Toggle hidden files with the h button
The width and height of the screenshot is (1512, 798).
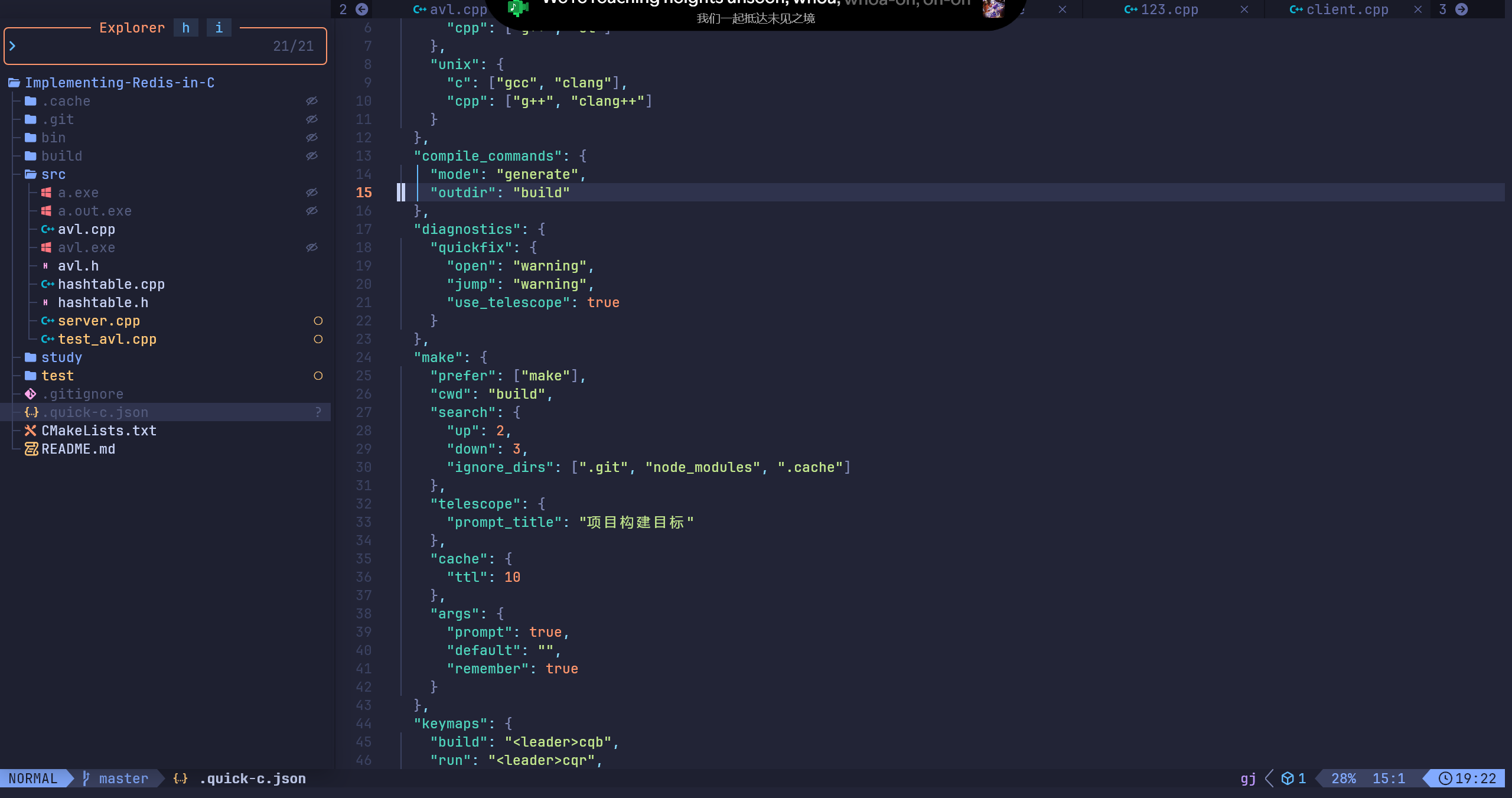186,28
